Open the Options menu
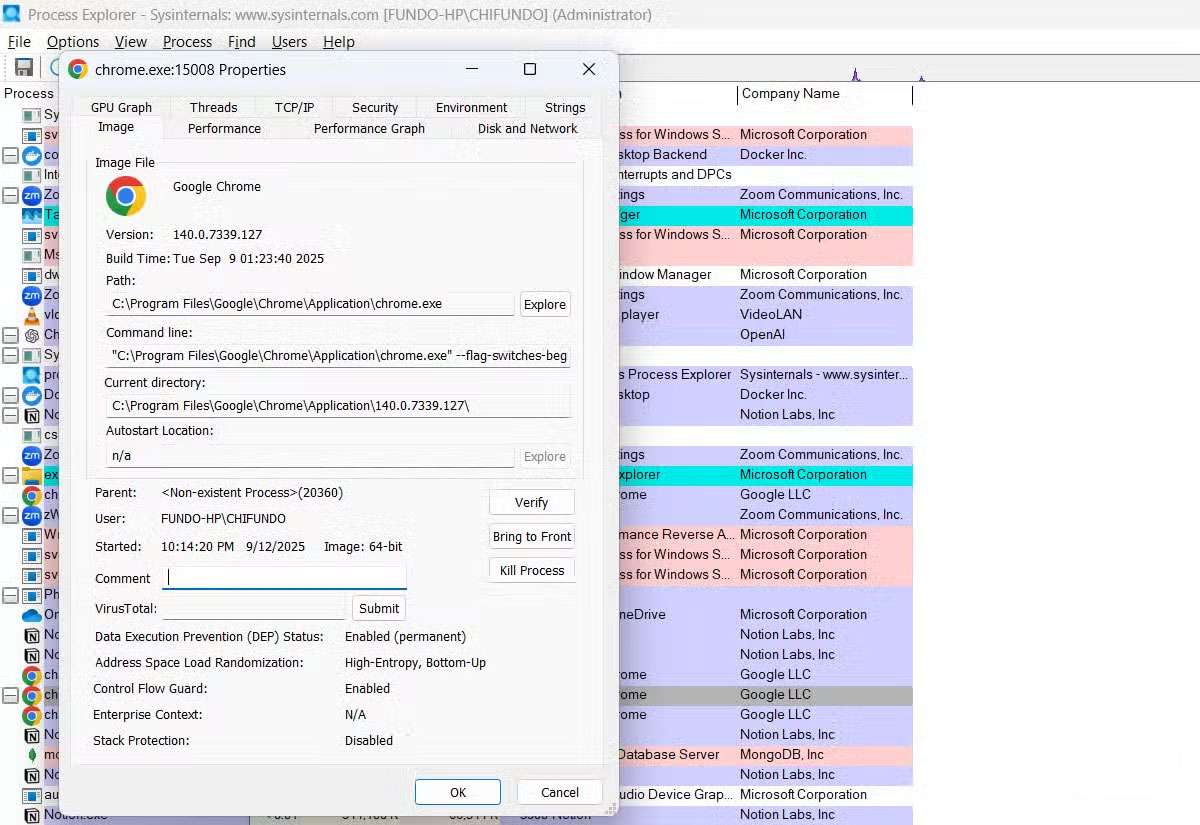Image resolution: width=1200 pixels, height=825 pixels. pos(72,42)
